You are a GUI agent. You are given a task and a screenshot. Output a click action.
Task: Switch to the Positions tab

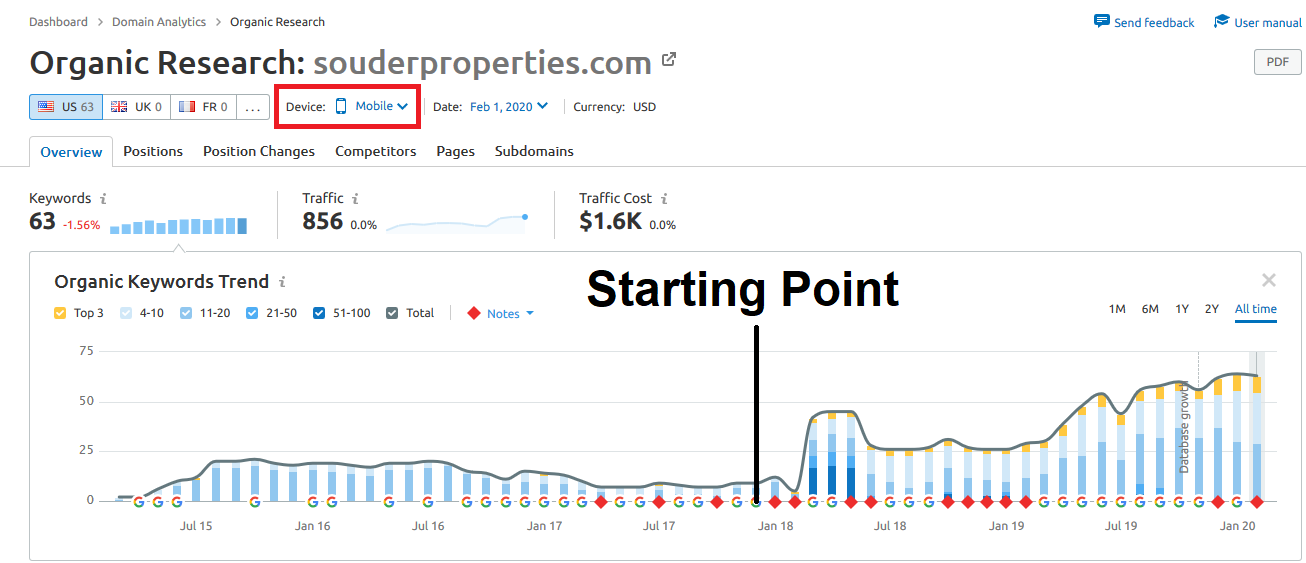[x=153, y=151]
